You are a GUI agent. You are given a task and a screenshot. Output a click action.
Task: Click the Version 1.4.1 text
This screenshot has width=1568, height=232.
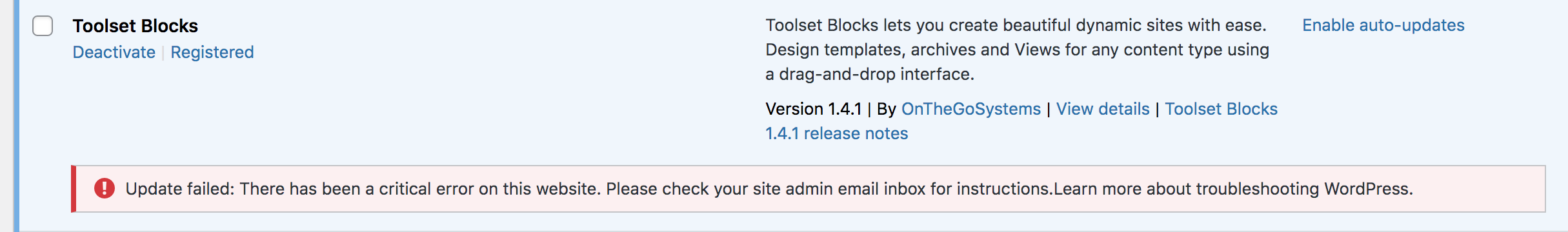813,109
